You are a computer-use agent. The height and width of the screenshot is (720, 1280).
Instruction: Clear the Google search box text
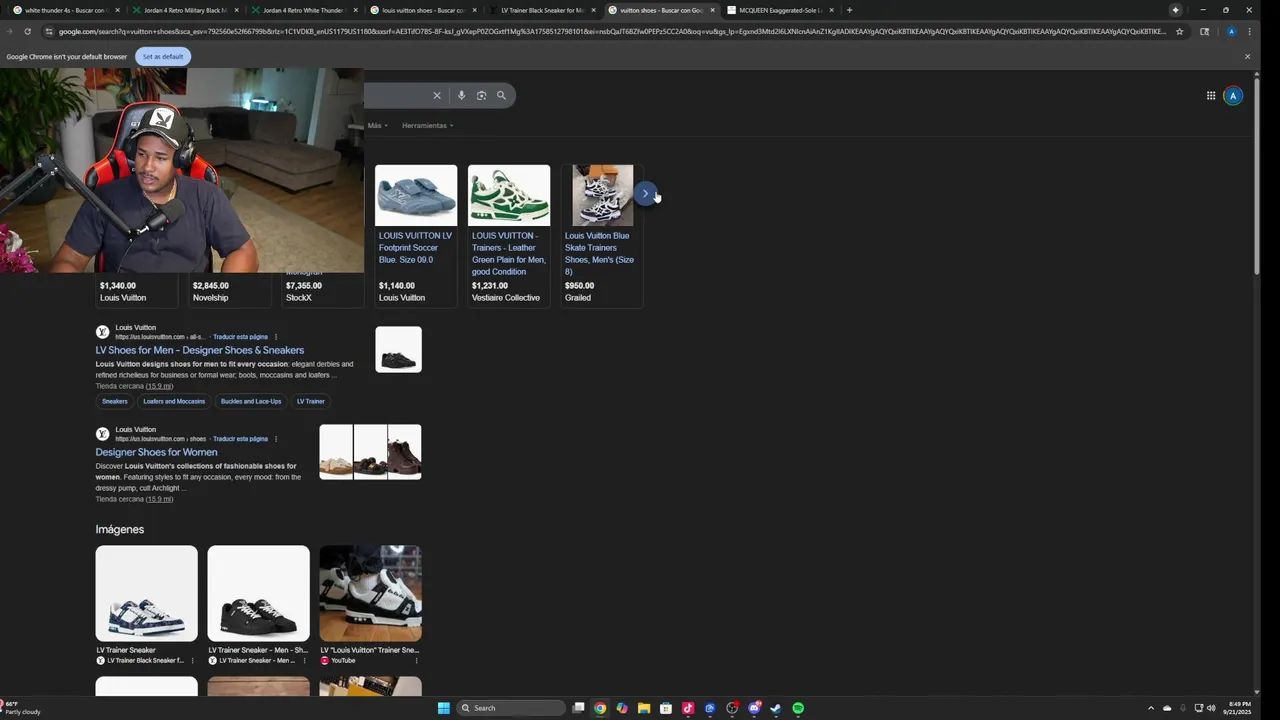pos(436,95)
